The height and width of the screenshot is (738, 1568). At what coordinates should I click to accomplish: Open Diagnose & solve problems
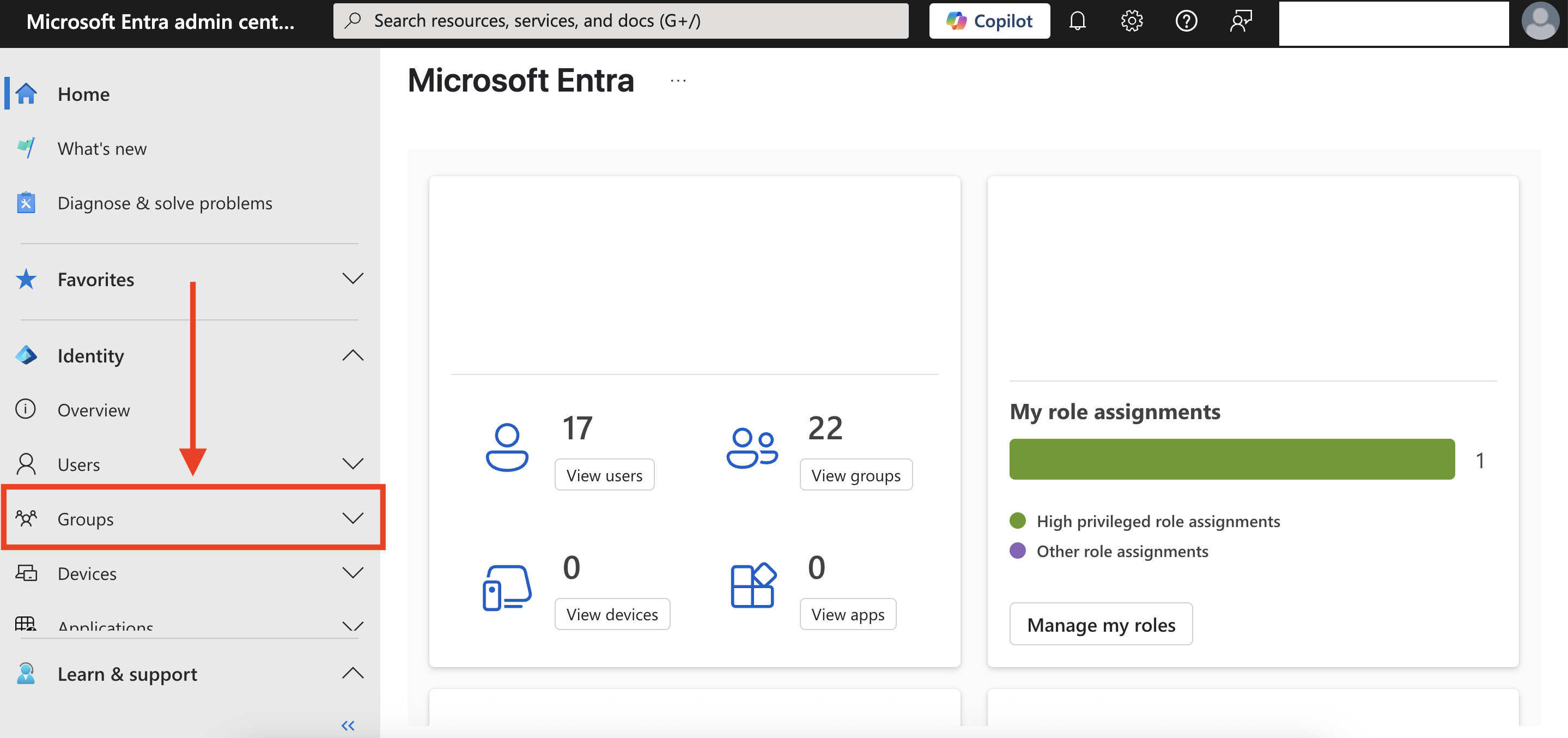click(165, 203)
